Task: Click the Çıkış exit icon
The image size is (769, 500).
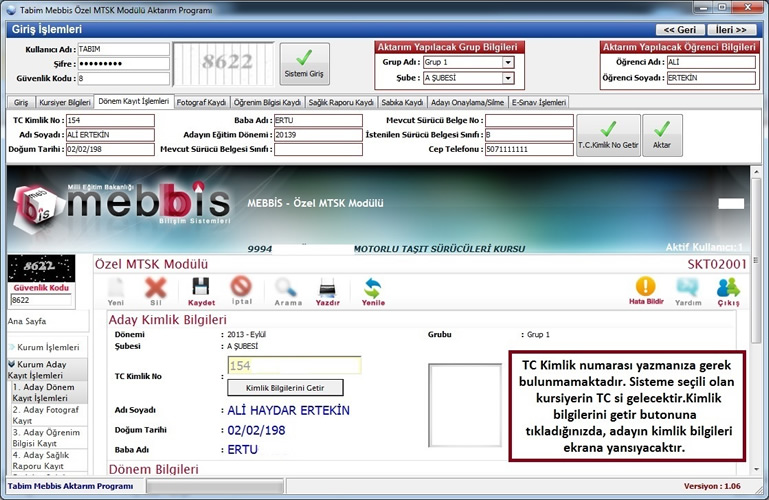Action: click(728, 292)
